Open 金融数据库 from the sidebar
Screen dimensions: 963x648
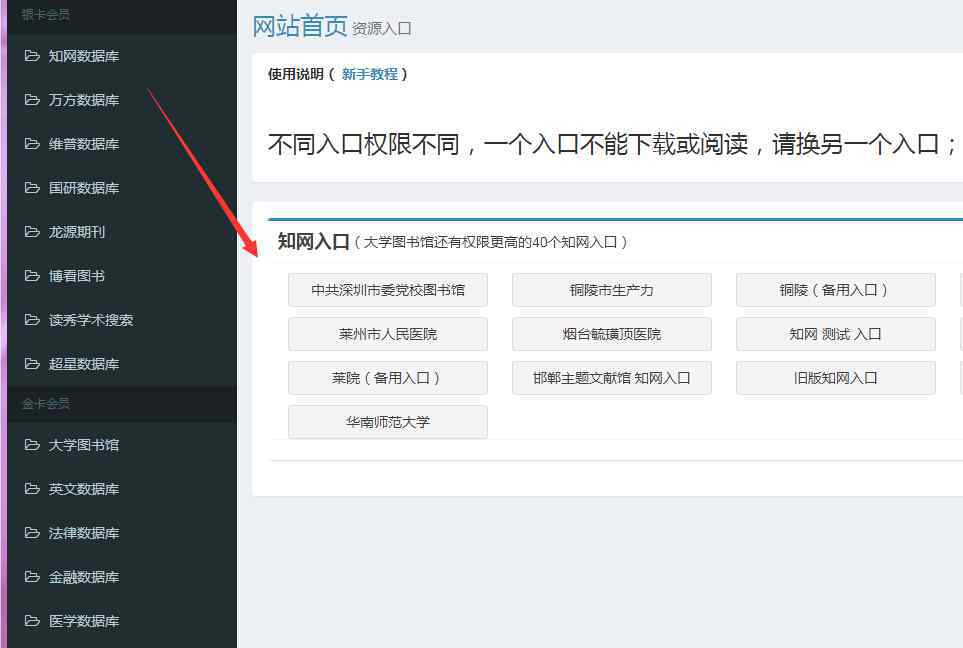point(84,577)
